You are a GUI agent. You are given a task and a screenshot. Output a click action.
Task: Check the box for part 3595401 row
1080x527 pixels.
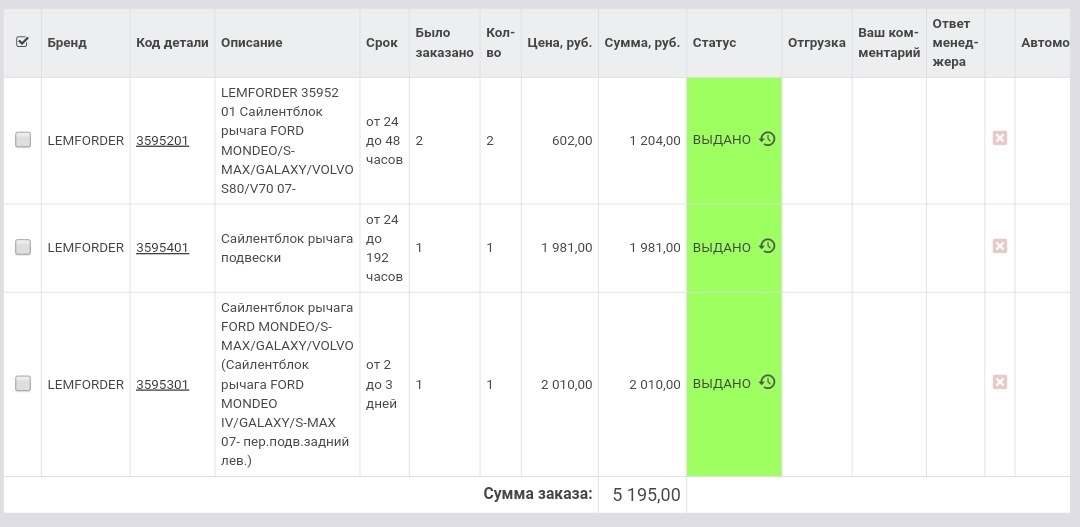pos(23,247)
